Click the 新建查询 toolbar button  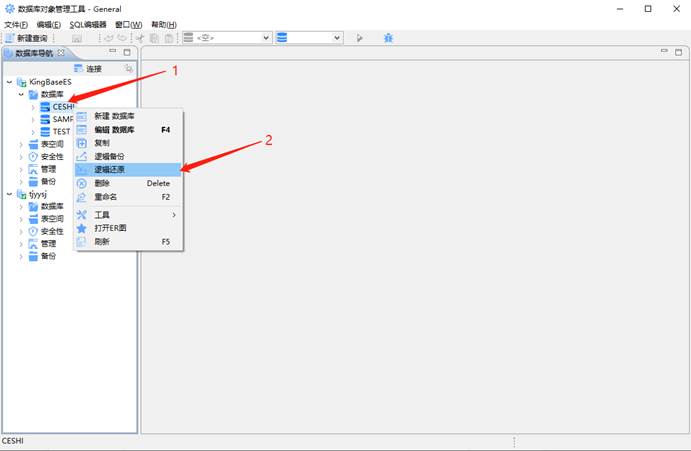pyautogui.click(x=26, y=38)
